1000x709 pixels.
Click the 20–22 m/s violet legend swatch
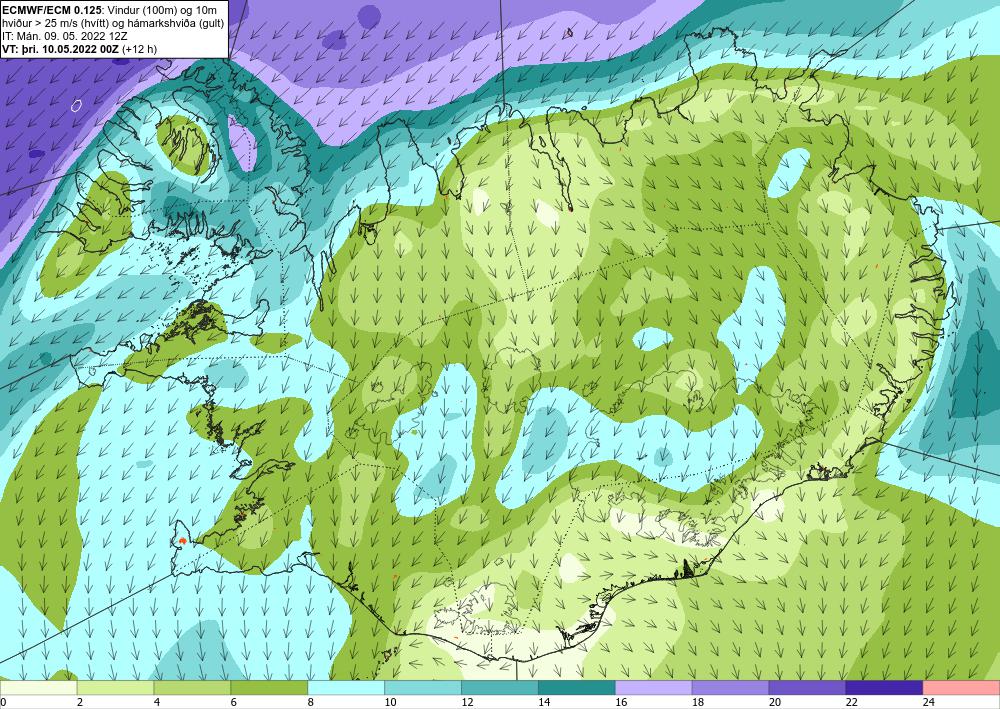[807, 688]
